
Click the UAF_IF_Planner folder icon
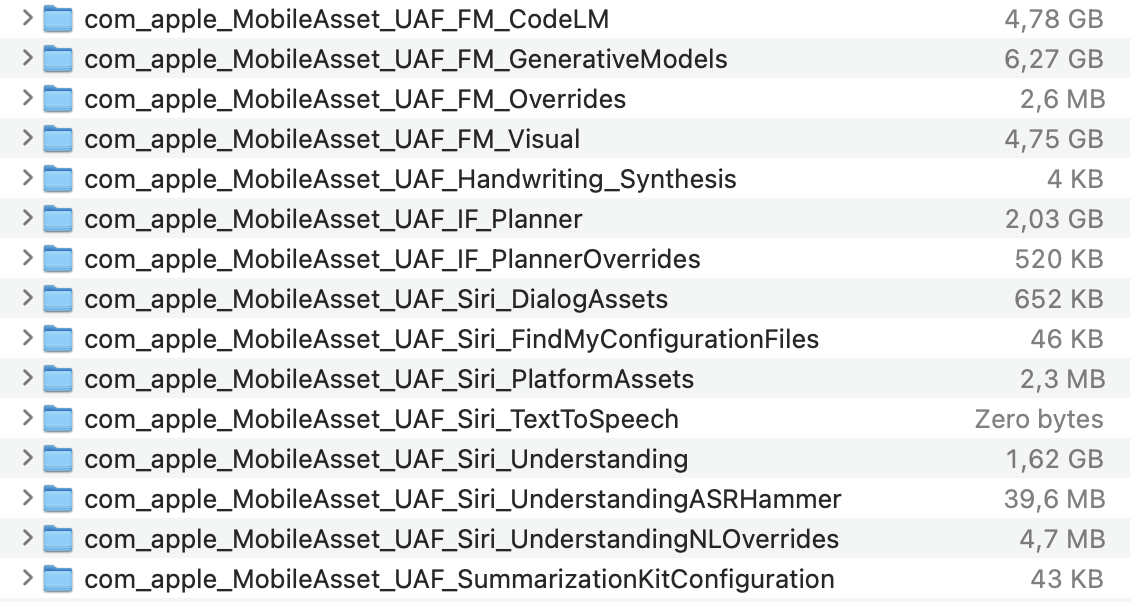58,219
